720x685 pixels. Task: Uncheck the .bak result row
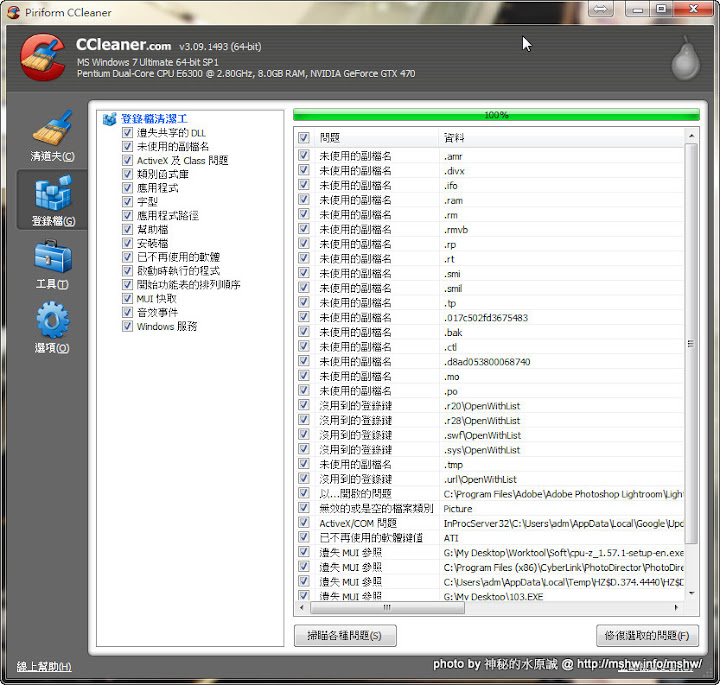coord(304,331)
